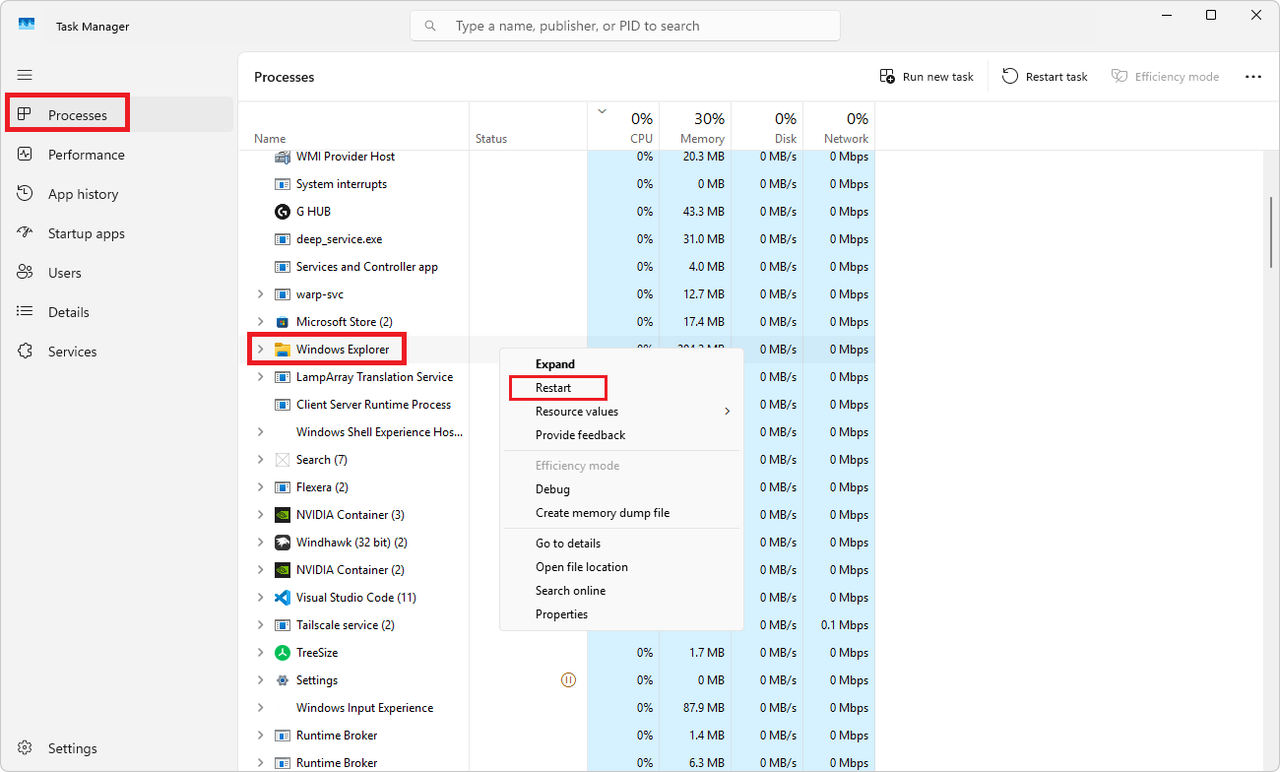Select the Client Server Runtime Process row
1280x772 pixels.
click(557, 405)
